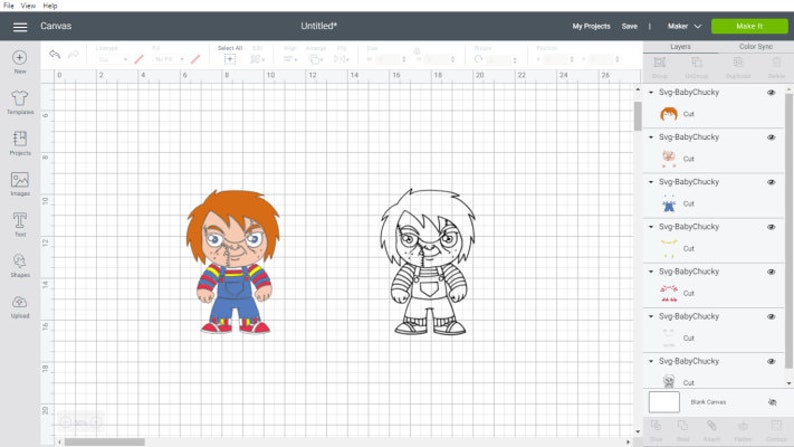
Task: Show the Blank Canvas layer
Action: [772, 402]
